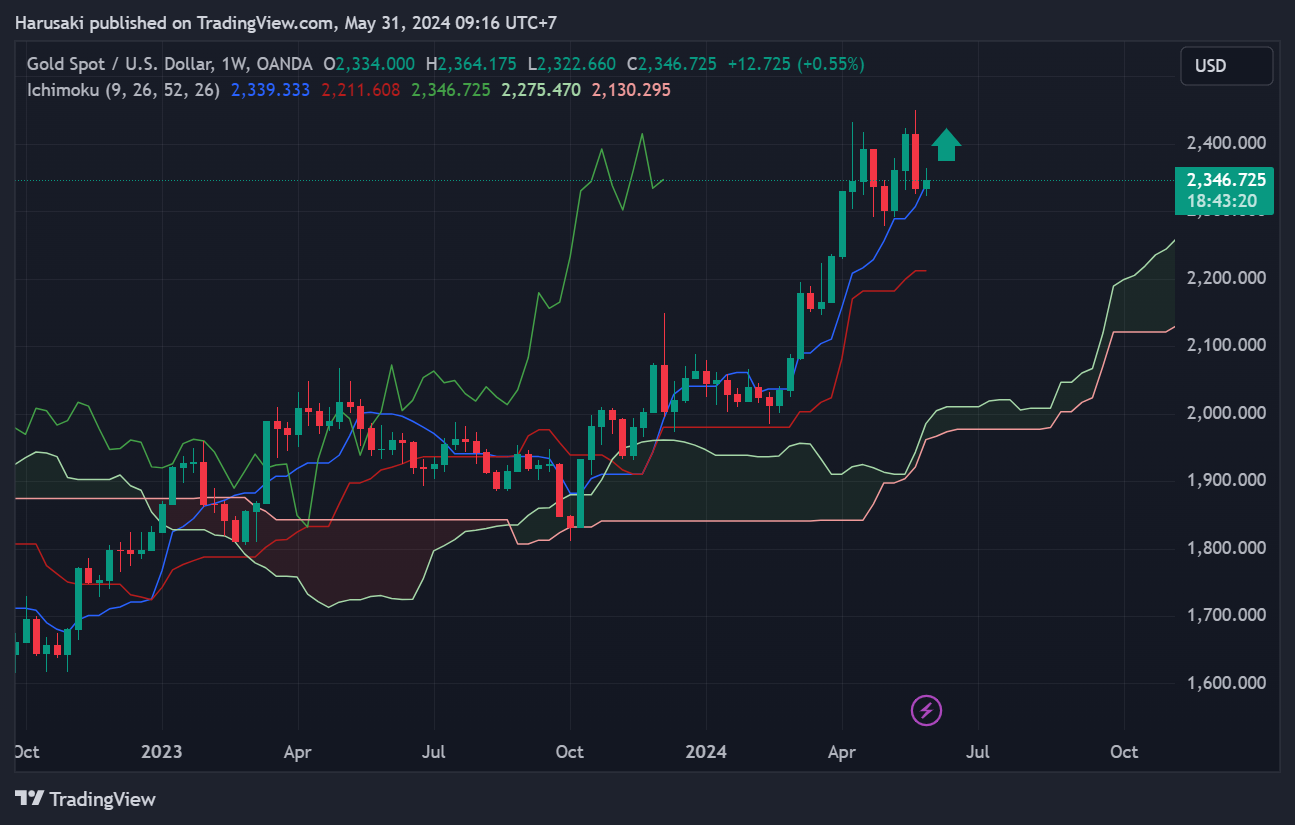Click the 1,900.000 price axis label
This screenshot has height=825, width=1295.
[x=1226, y=480]
